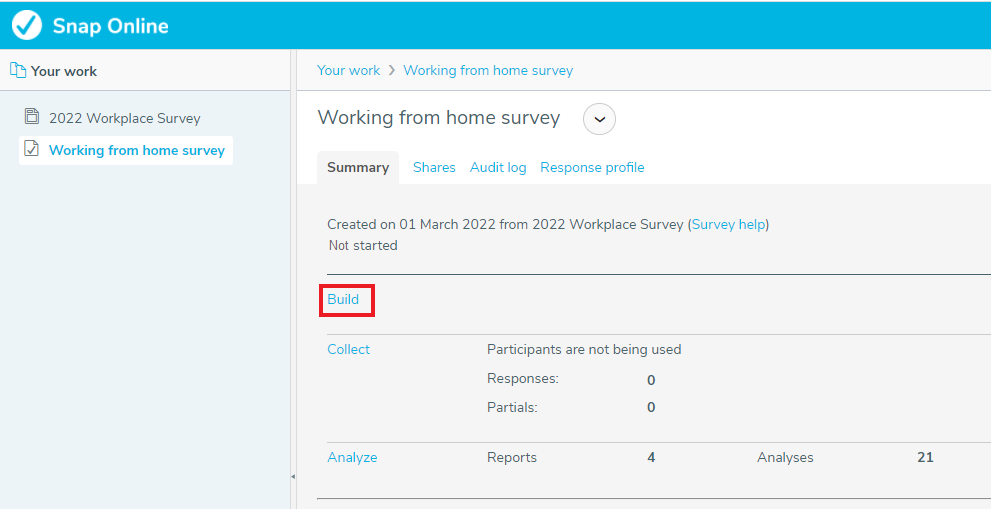991x509 pixels.
Task: Open the survey options dropdown arrow
Action: (599, 119)
